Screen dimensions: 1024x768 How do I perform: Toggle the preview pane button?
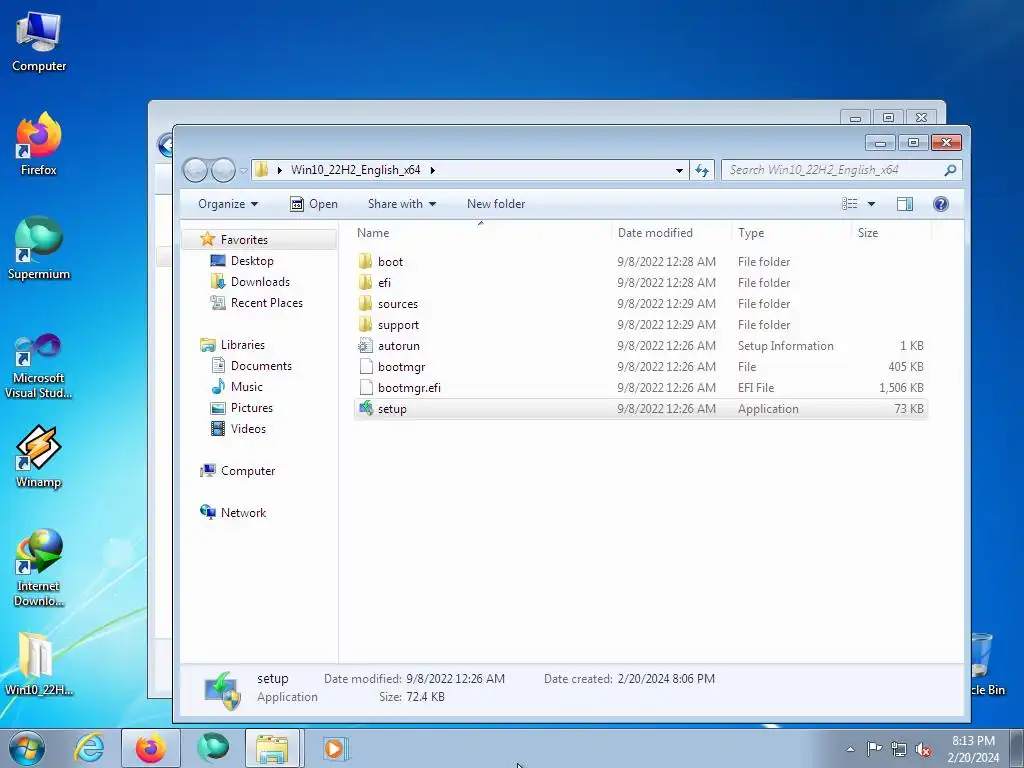point(904,204)
